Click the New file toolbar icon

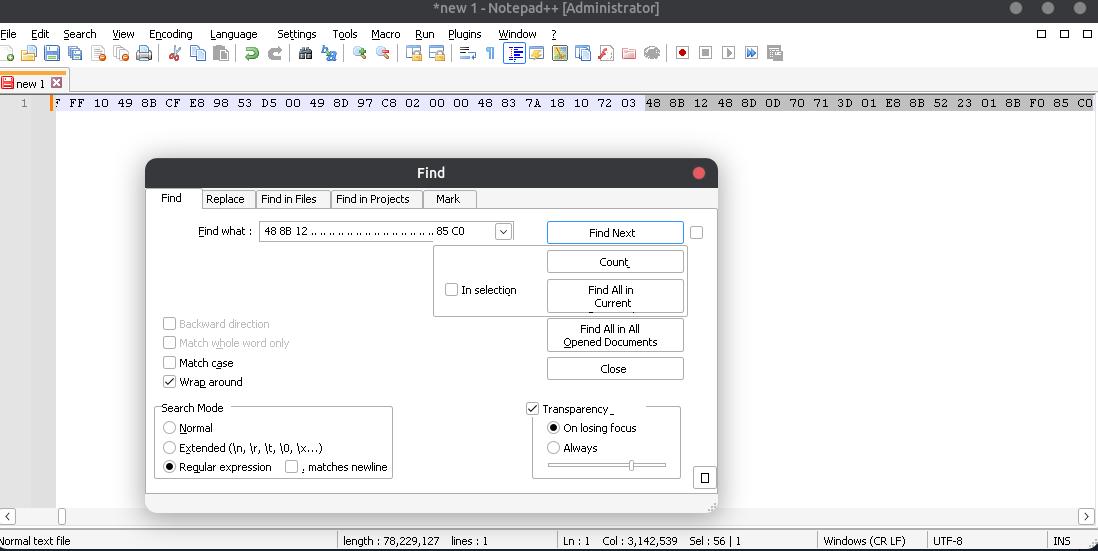pos(7,53)
